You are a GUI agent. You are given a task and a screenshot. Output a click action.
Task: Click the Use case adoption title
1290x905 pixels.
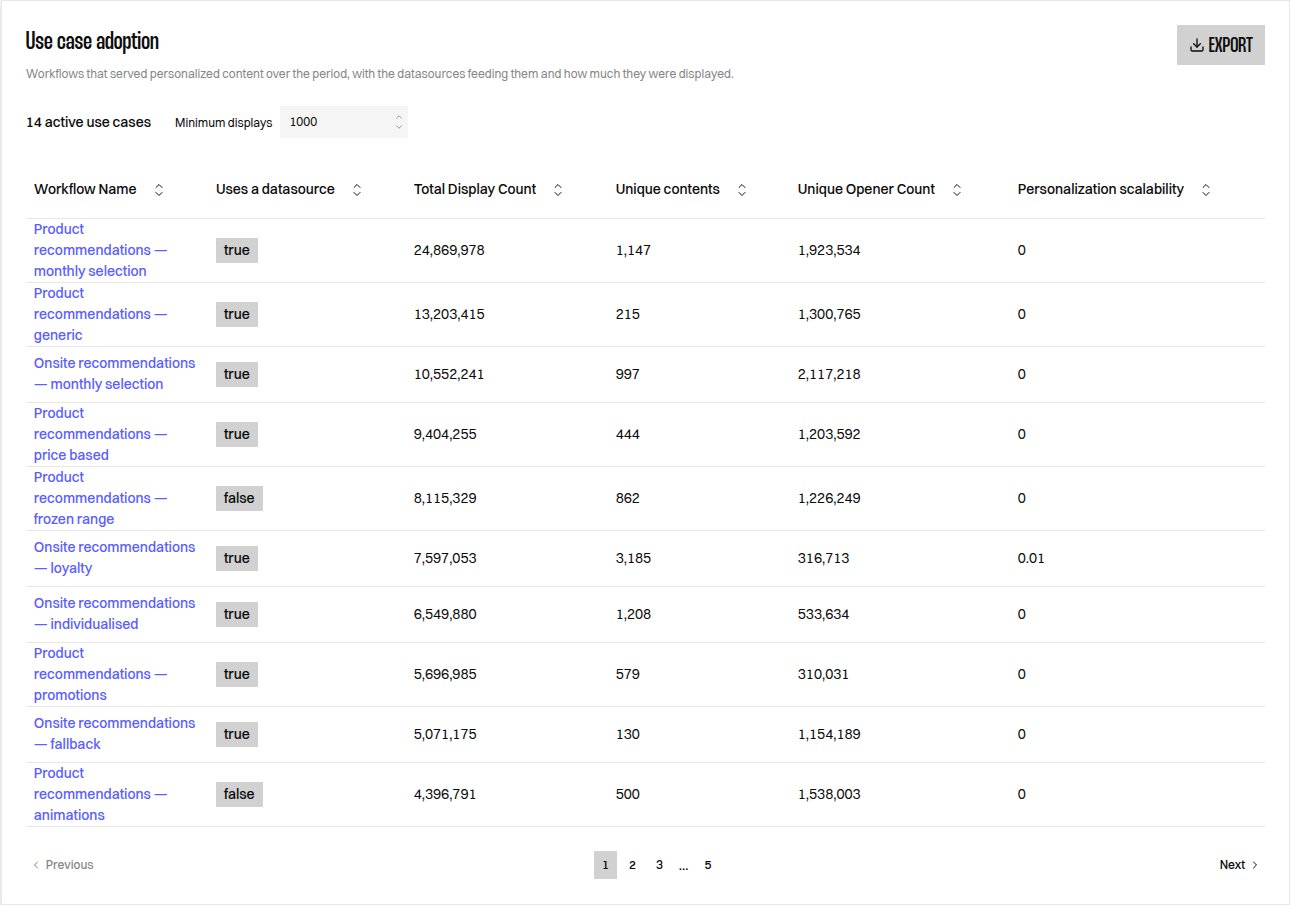(x=92, y=41)
